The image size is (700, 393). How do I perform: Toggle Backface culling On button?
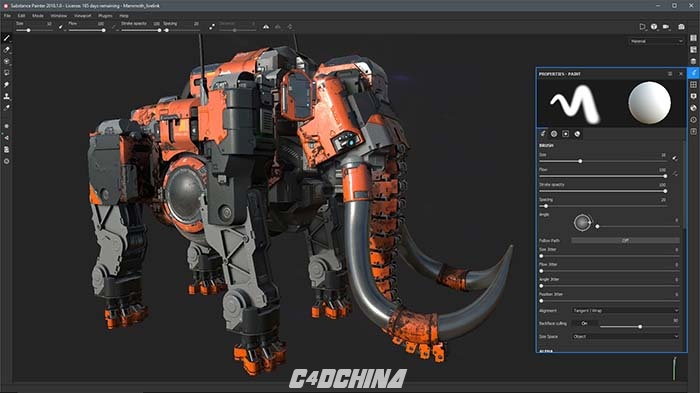(x=584, y=323)
